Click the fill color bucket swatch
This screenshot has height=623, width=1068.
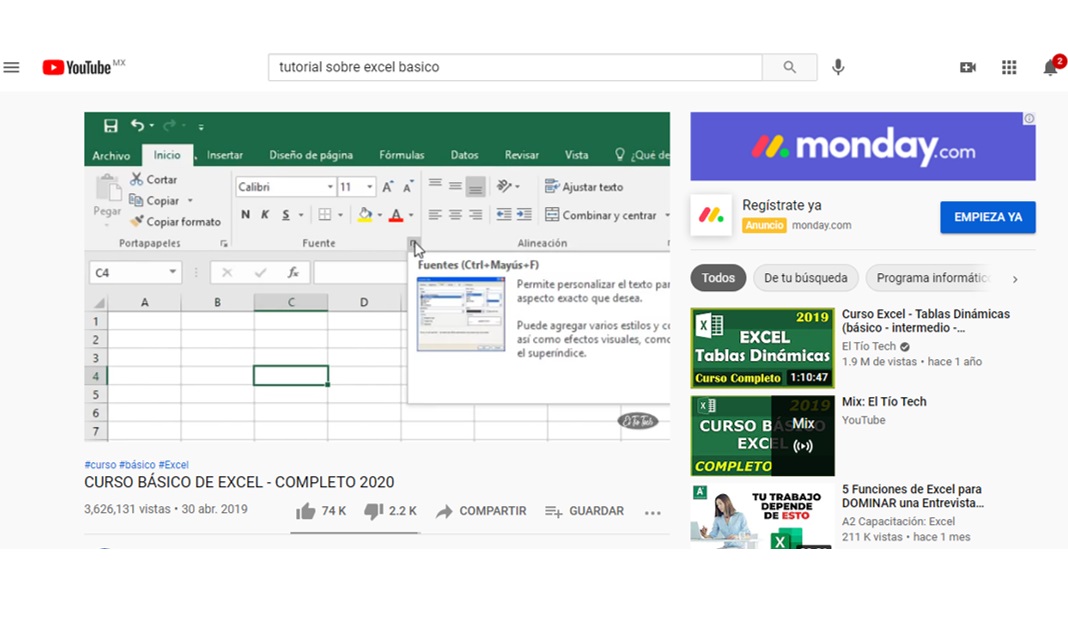(365, 215)
